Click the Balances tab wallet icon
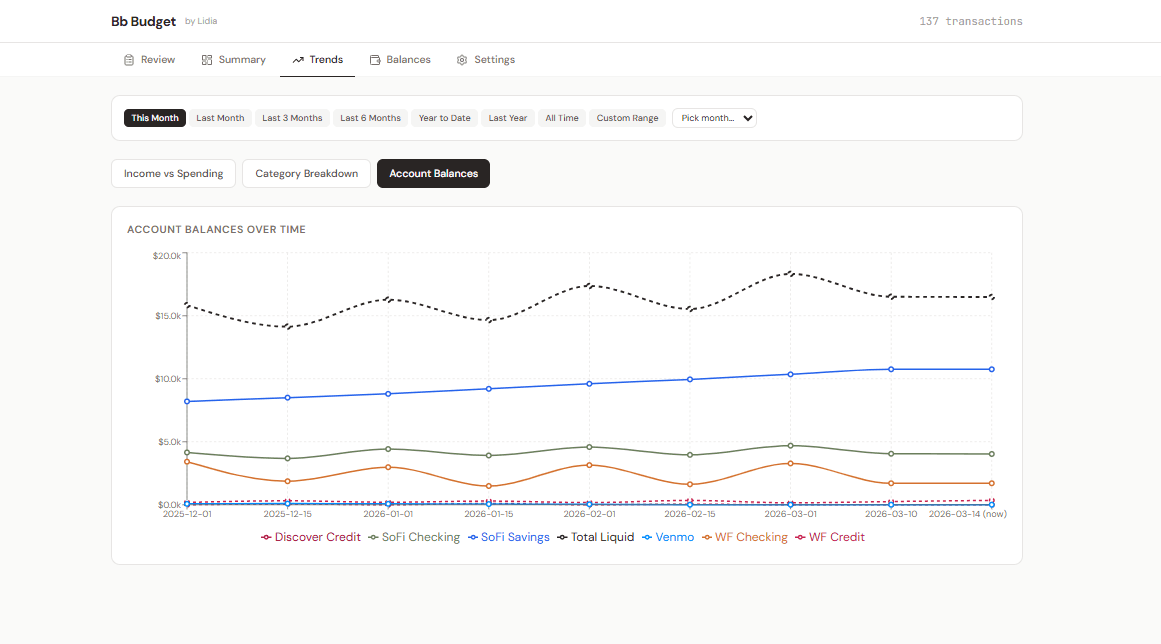Viewport: 1161px width, 644px height. [375, 60]
